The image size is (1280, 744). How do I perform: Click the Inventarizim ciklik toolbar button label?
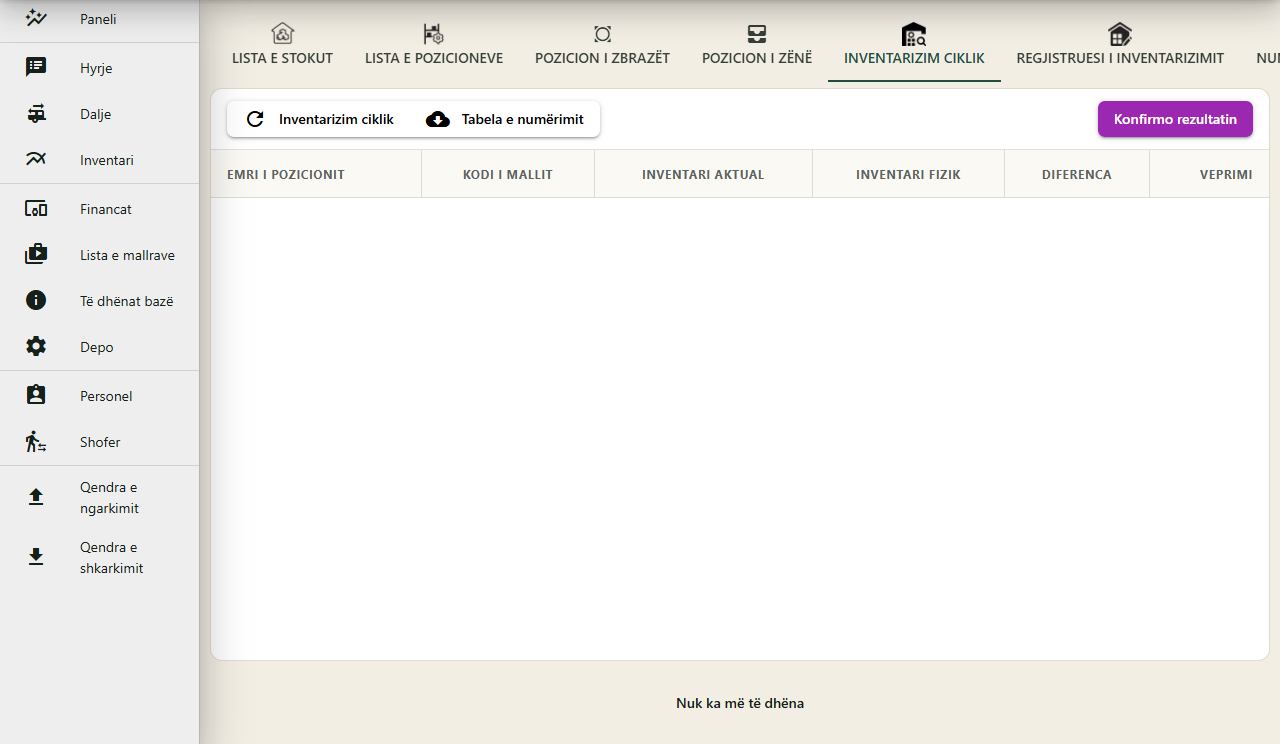(336, 119)
